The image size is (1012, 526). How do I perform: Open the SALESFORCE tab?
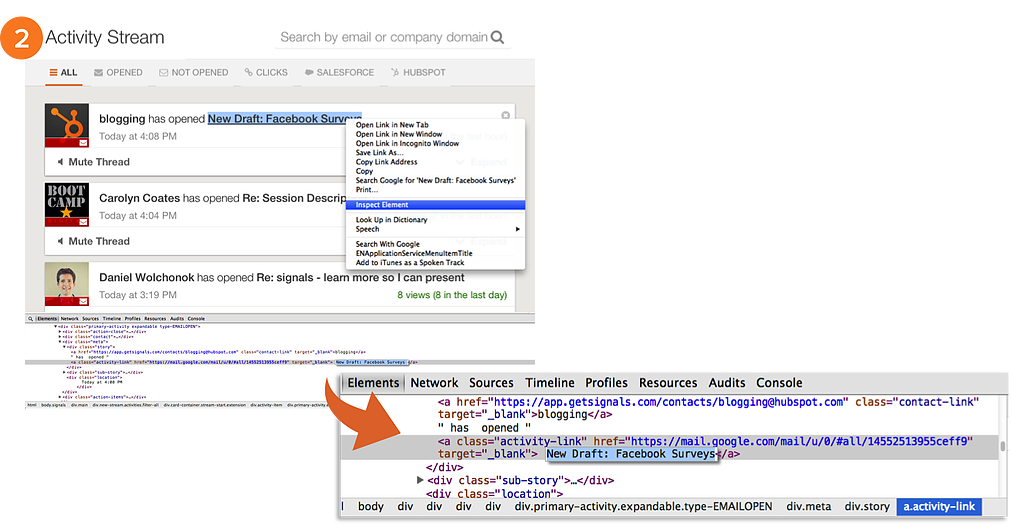[x=339, y=72]
